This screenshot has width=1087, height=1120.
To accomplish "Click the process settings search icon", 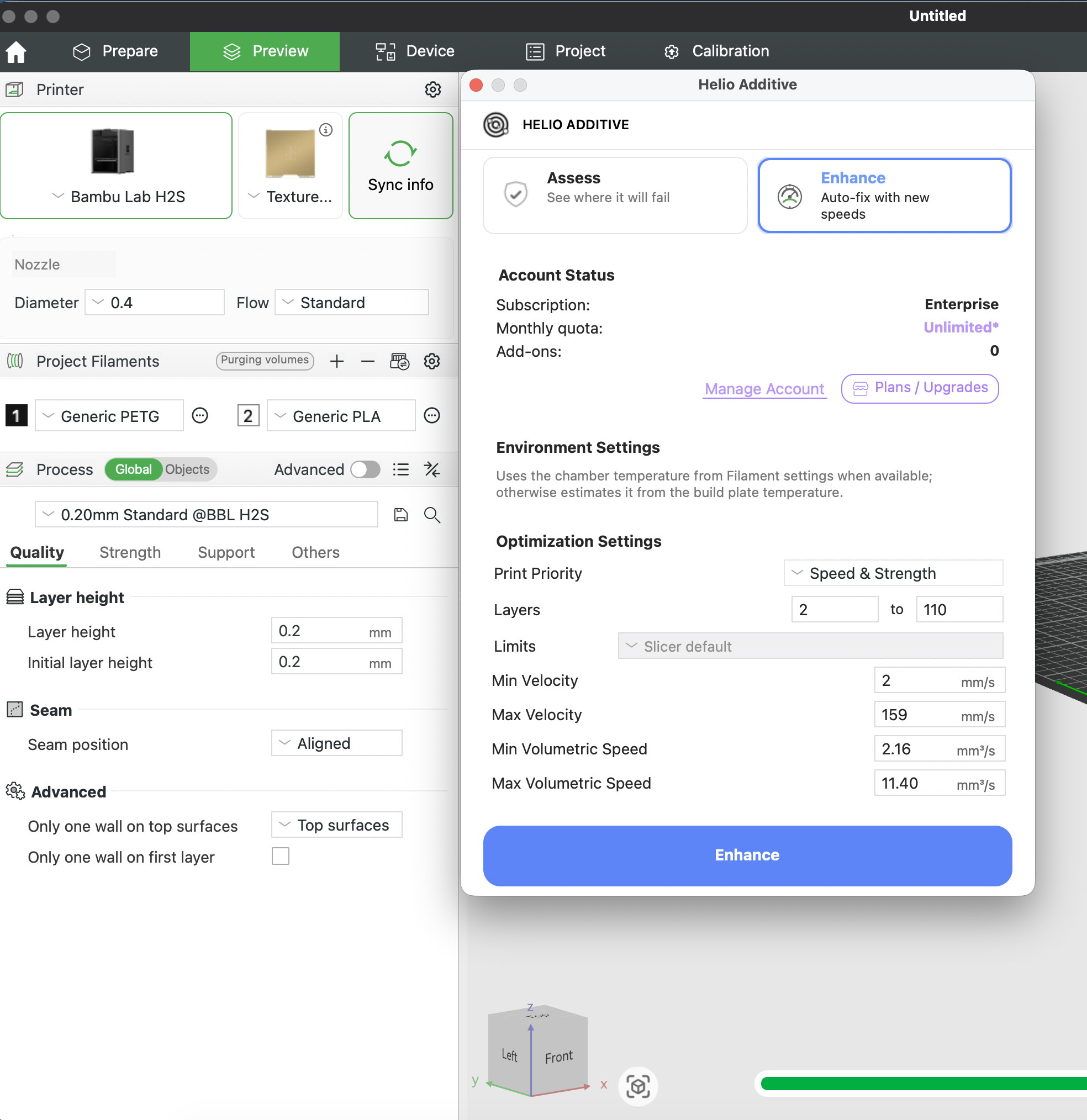I will click(x=432, y=515).
